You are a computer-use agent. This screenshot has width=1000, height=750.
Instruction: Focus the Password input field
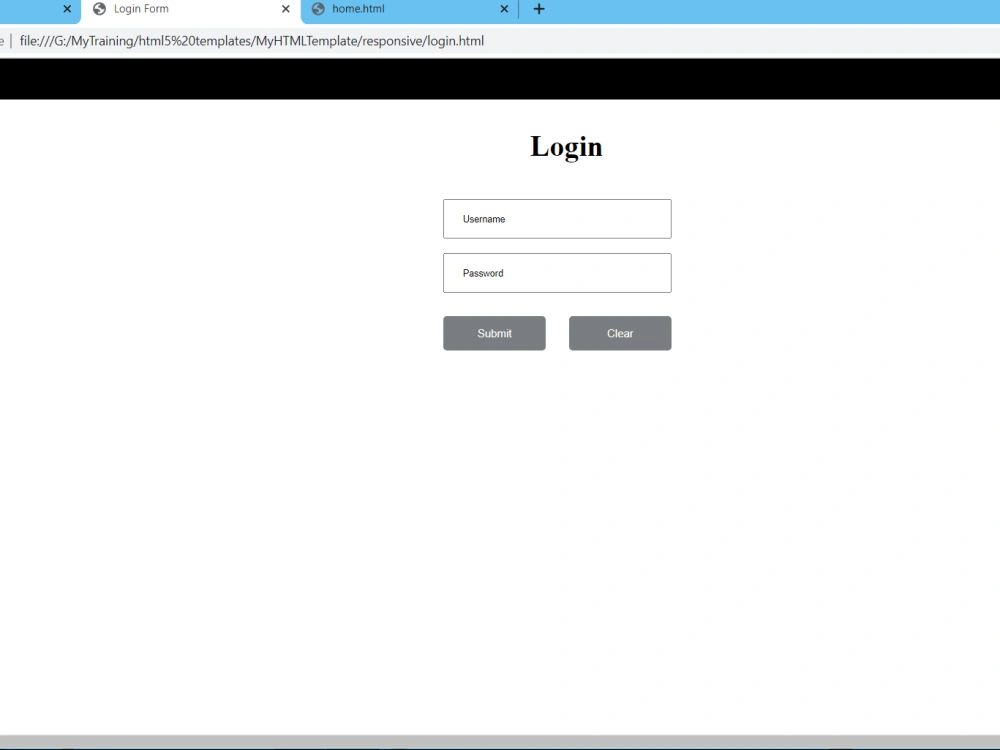coord(557,273)
